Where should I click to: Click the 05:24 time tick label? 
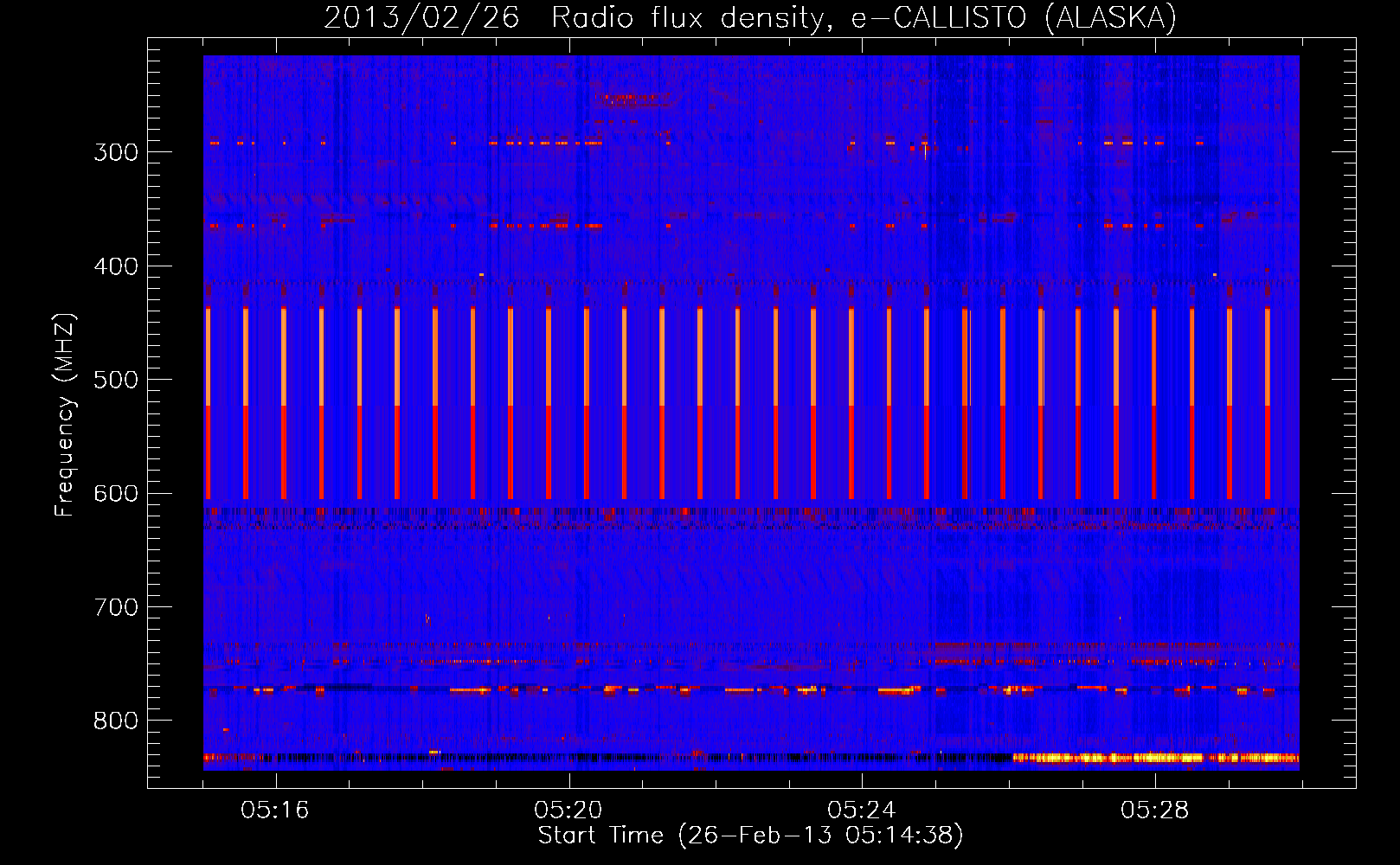(x=862, y=811)
